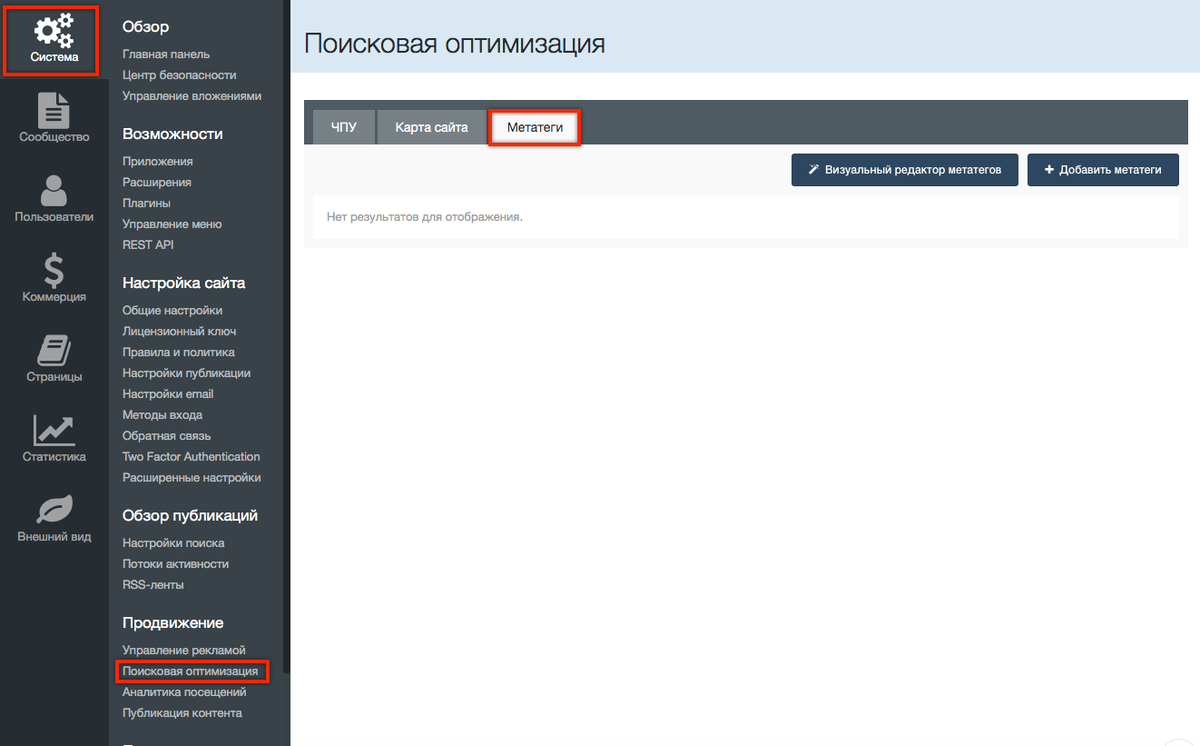The image size is (1200, 746).
Task: Open Поисковая оптимизация link
Action: click(190, 671)
